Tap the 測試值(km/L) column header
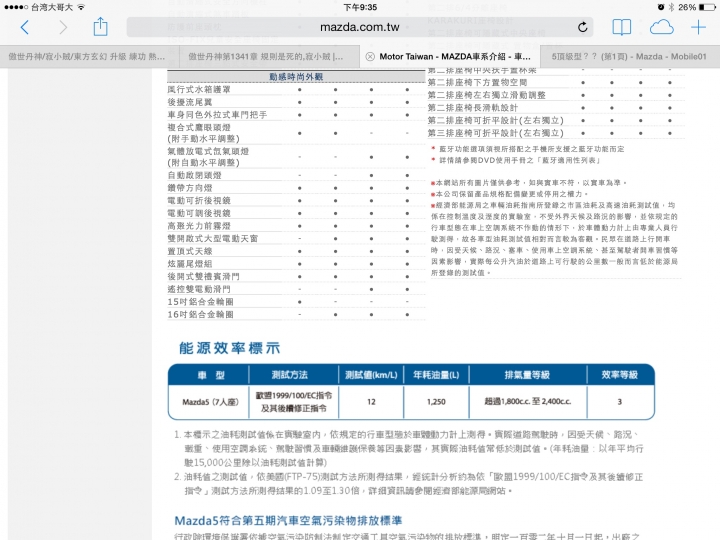The height and width of the screenshot is (540, 720). coord(371,375)
